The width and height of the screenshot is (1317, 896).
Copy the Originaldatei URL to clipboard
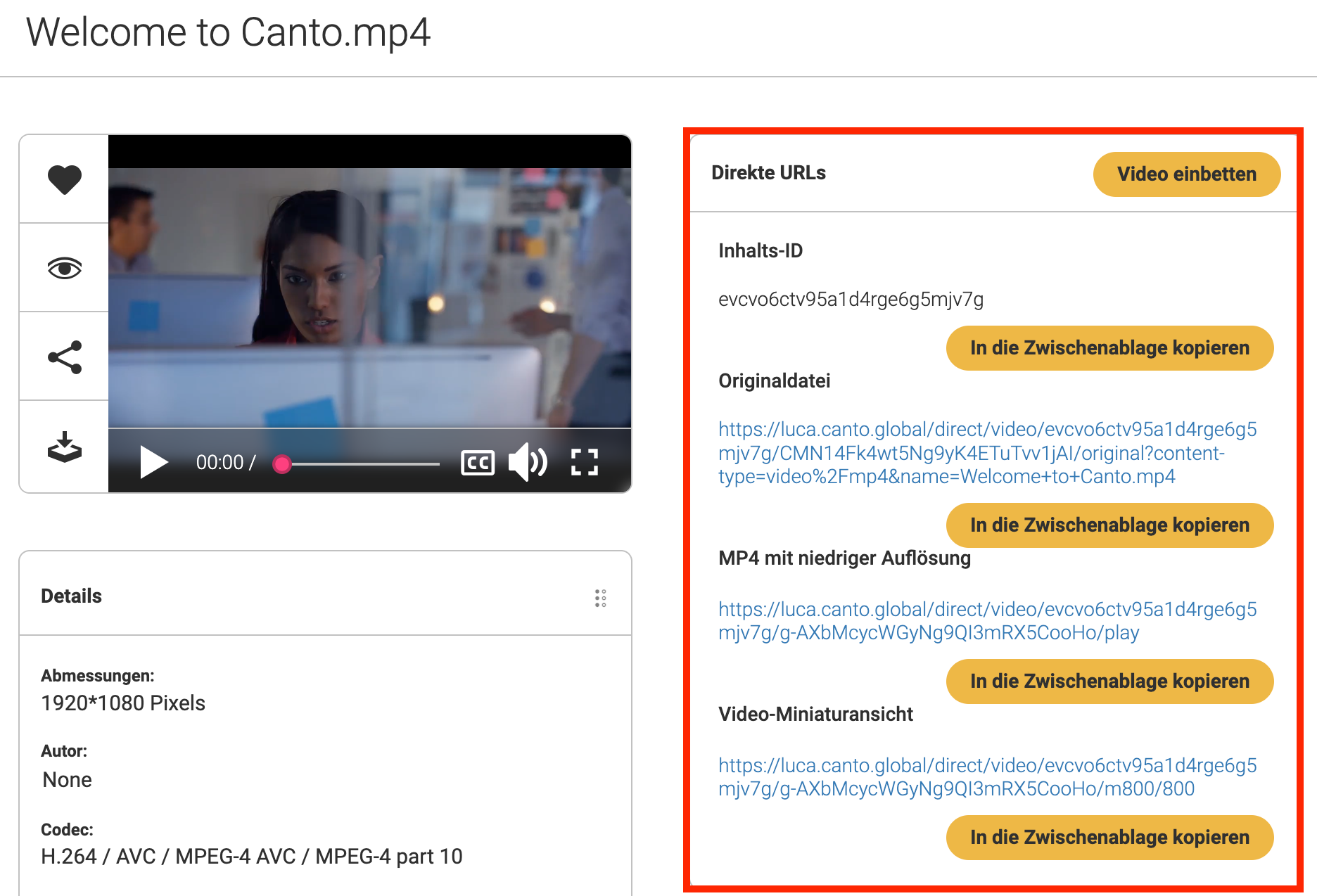(x=1109, y=525)
